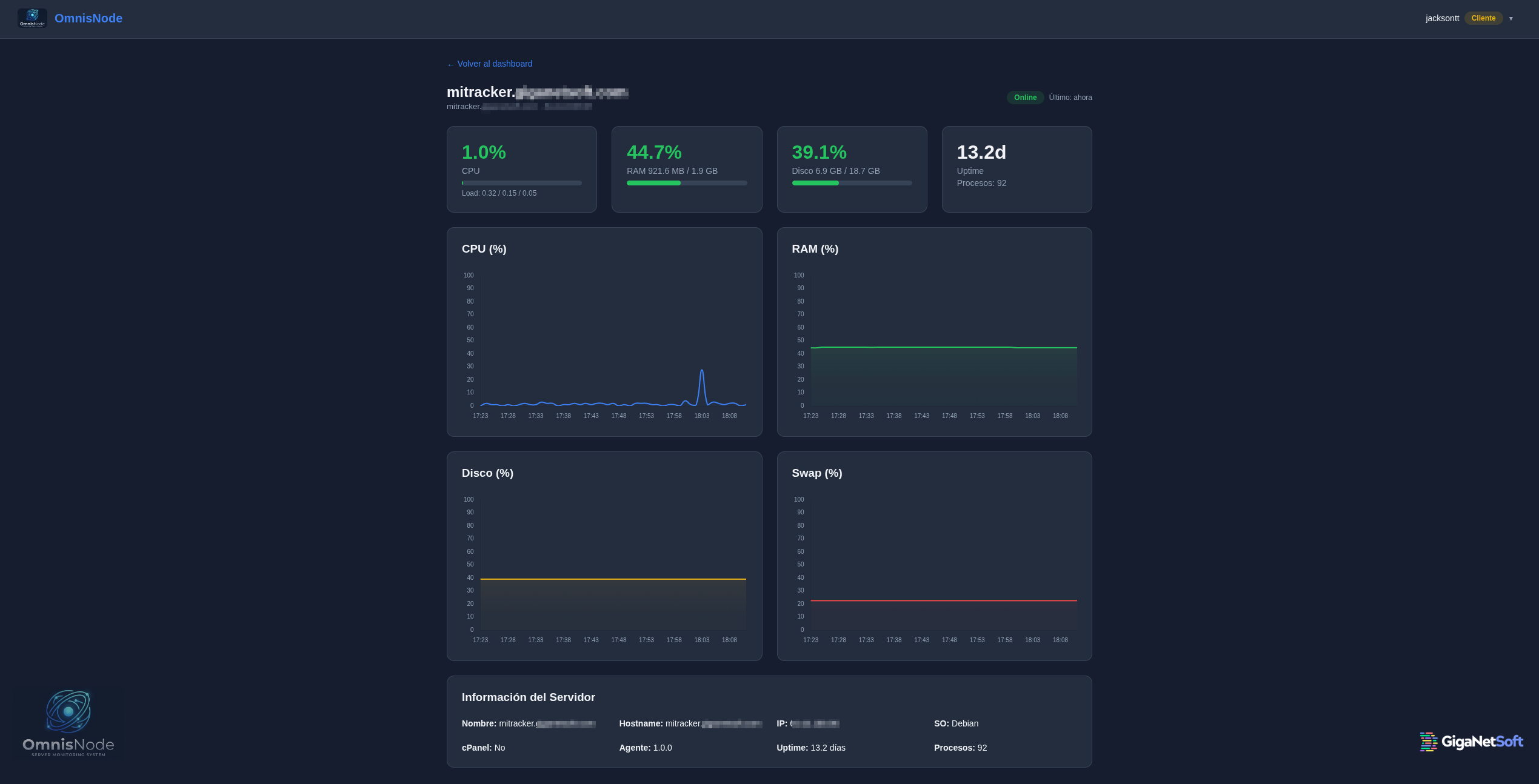
Task: Click the Online status badge
Action: point(1025,98)
